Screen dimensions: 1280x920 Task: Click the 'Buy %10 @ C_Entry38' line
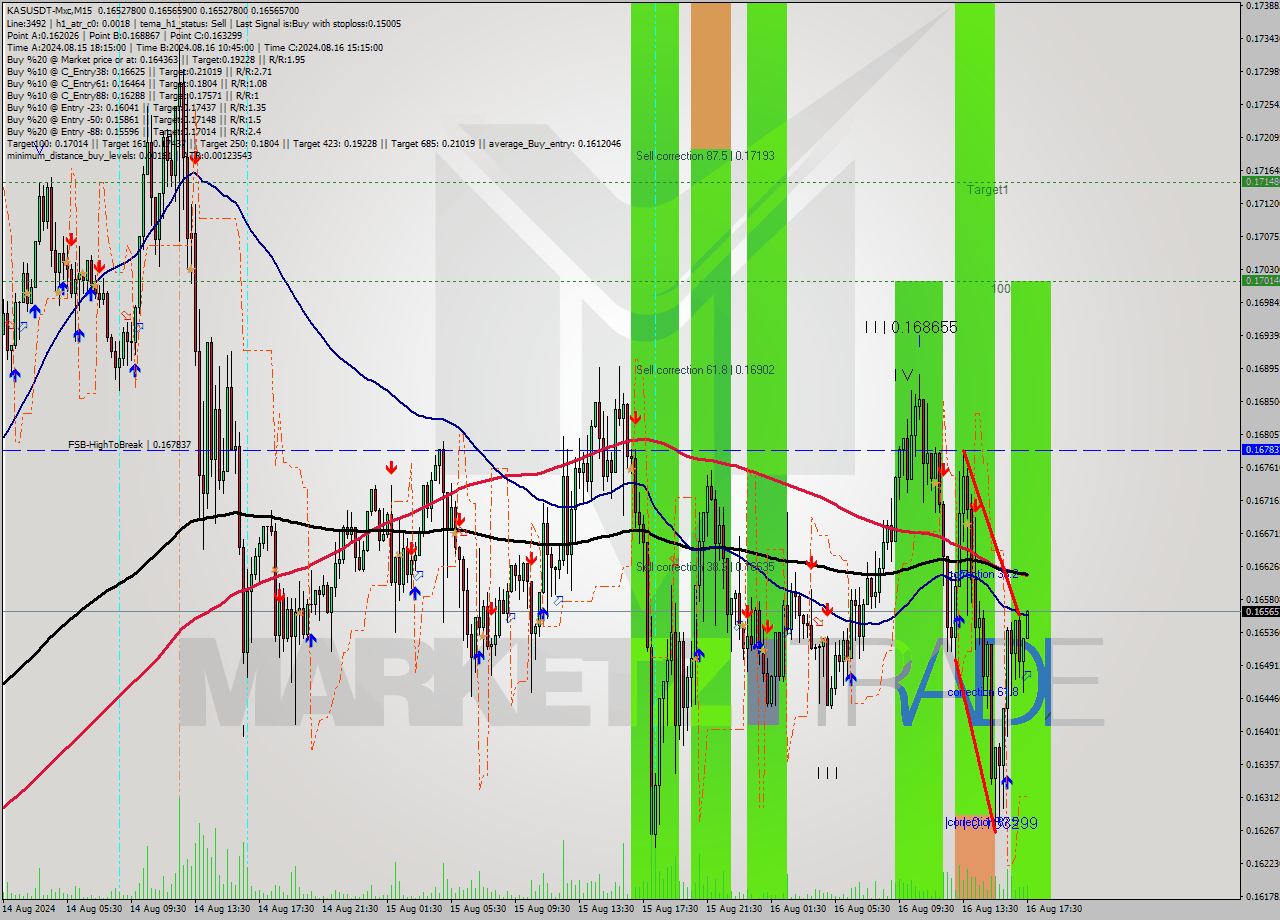click(139, 71)
